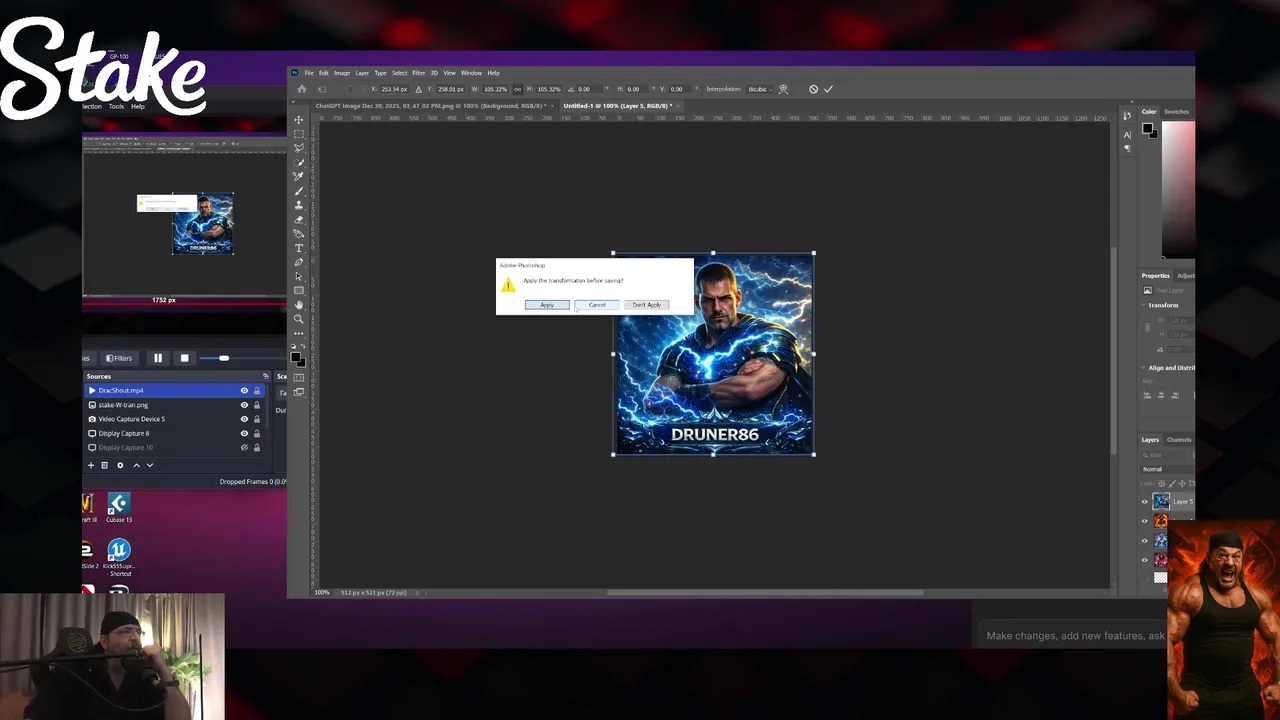Viewport: 1280px width, 720px height.
Task: Stop the media source playback
Action: (184, 358)
